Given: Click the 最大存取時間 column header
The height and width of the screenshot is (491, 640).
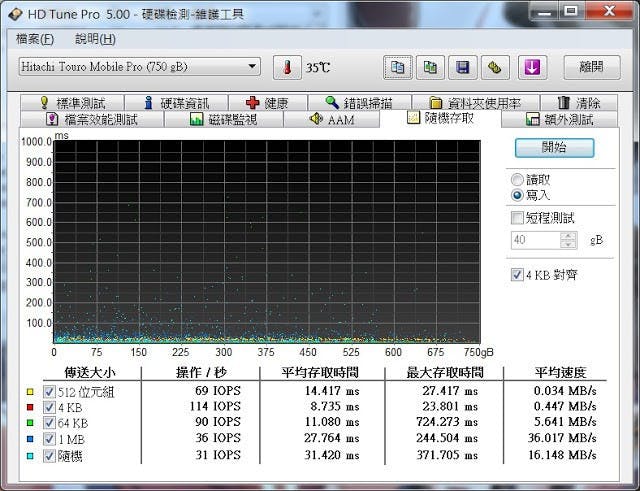Looking at the screenshot, I should [x=445, y=372].
